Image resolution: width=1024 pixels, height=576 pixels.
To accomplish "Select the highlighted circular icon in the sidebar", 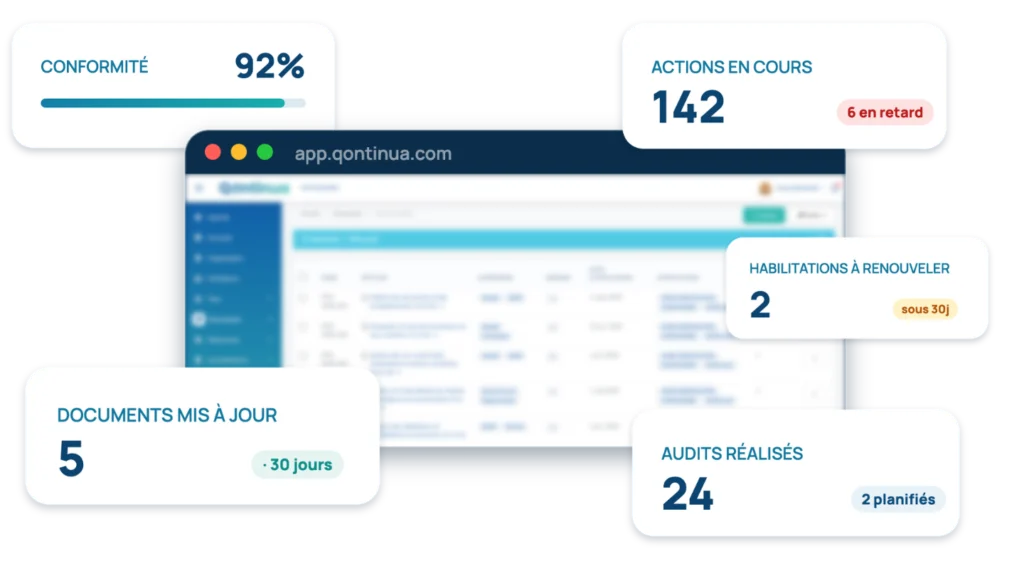I will pos(199,319).
